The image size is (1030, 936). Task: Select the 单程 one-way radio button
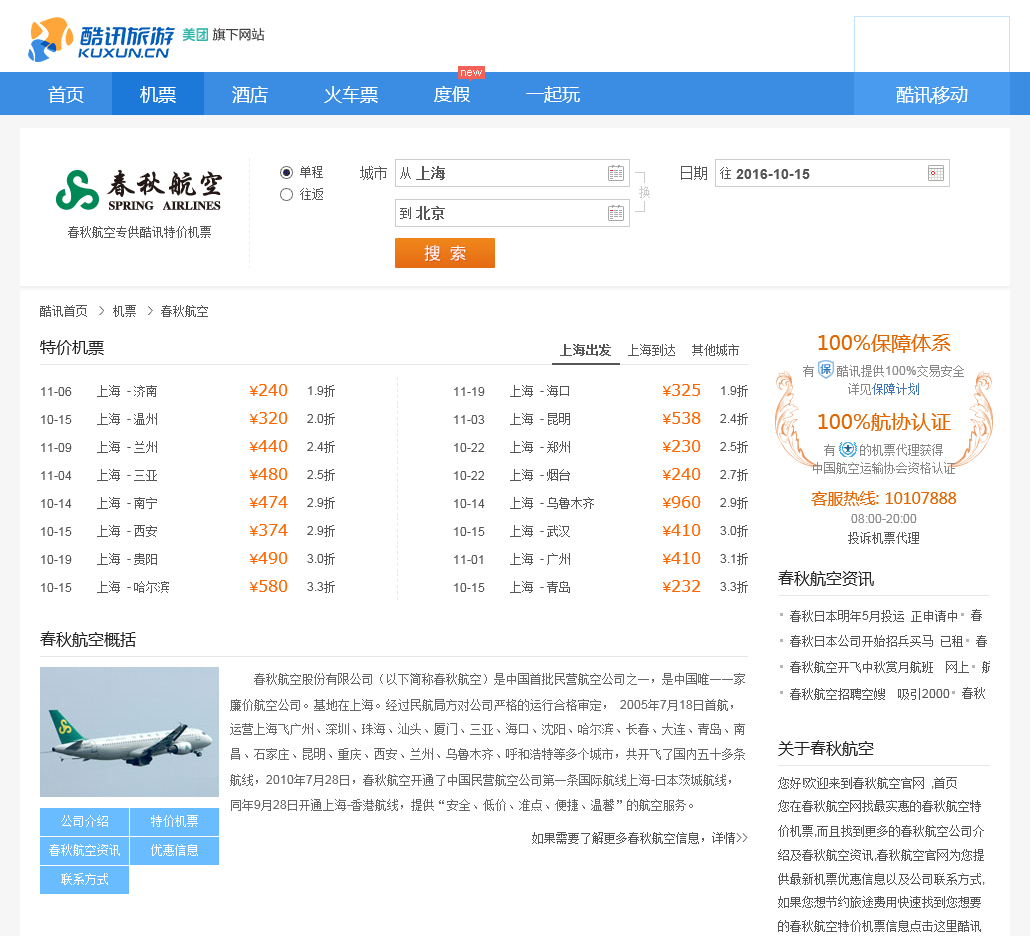286,172
